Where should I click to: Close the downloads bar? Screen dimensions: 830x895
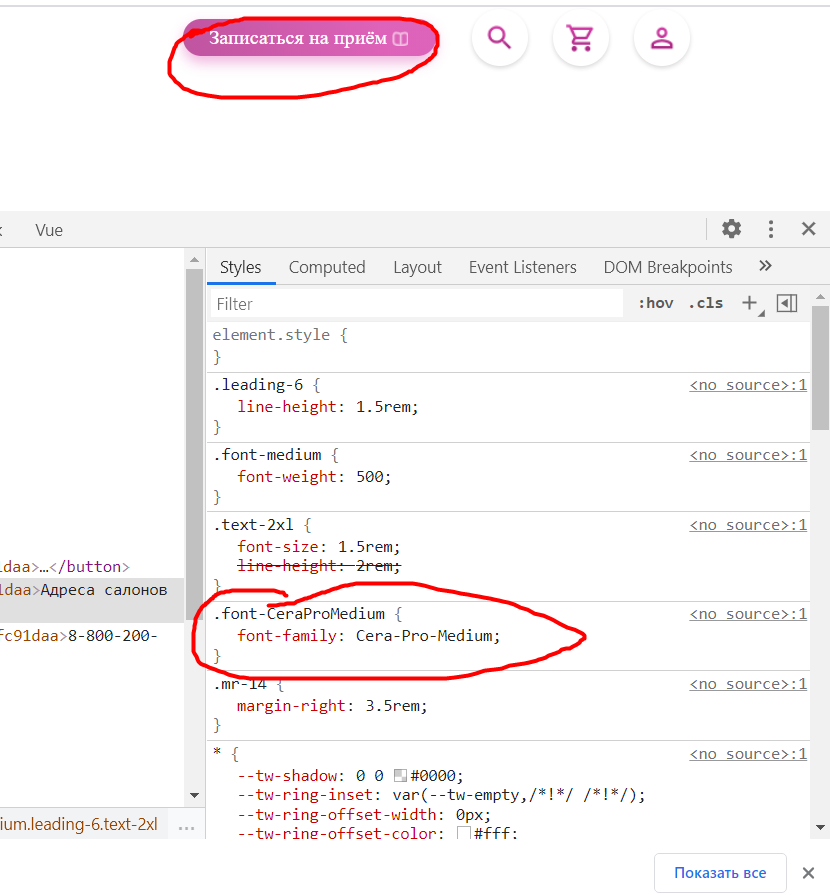[808, 873]
